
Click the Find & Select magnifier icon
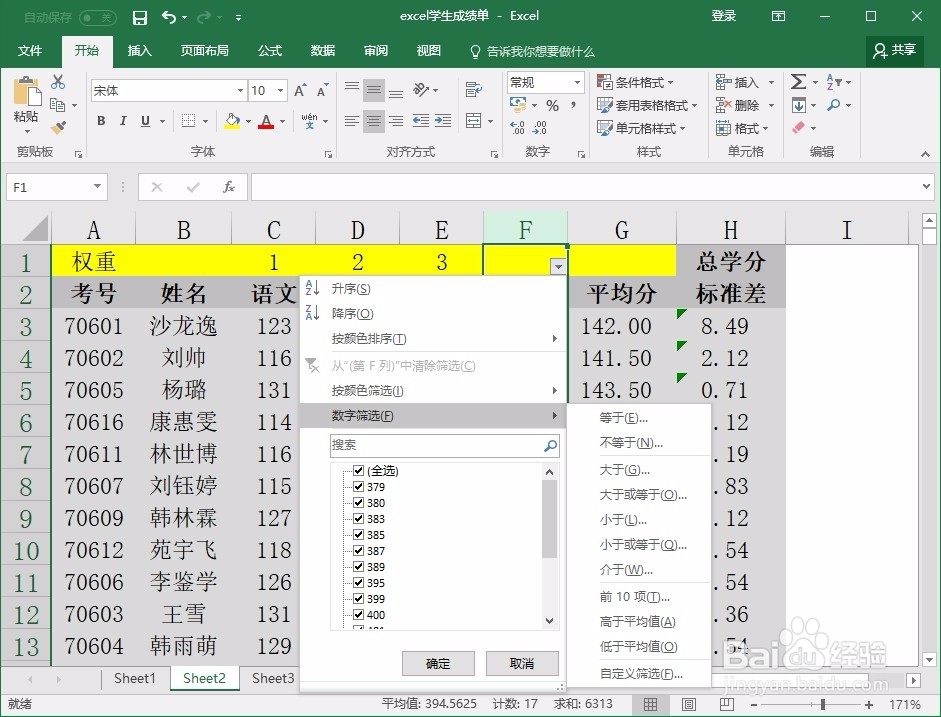(x=834, y=105)
